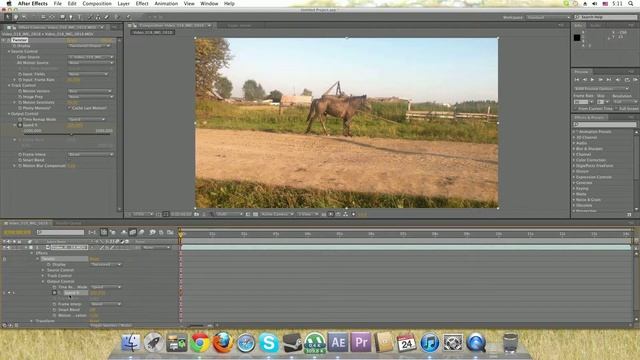Toggle Full Screen checkbox in Preview panel

coord(617,109)
